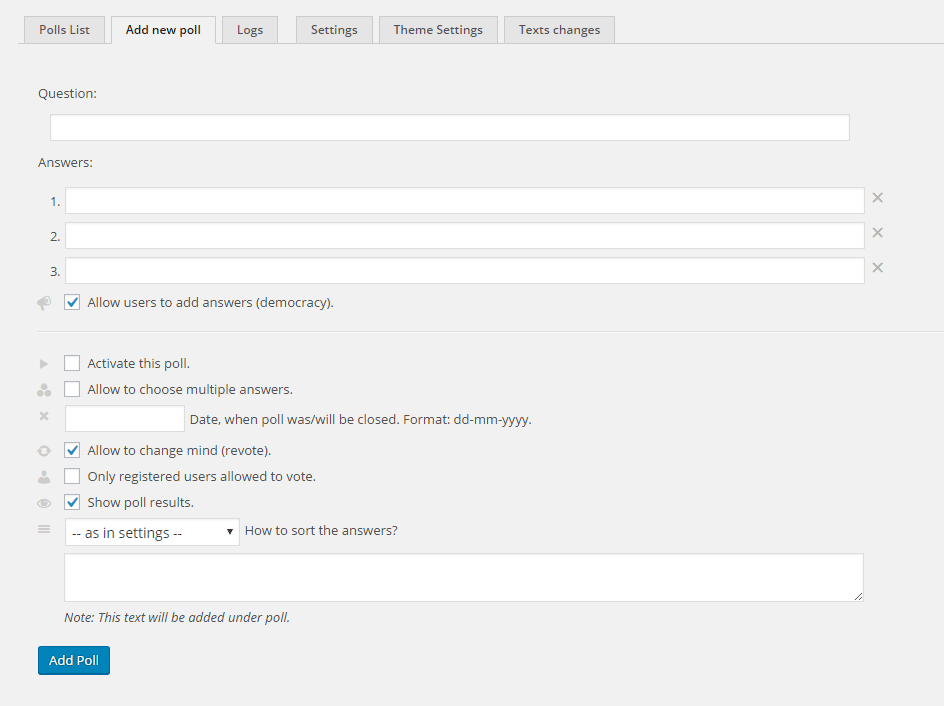Enable the Activate this poll checkbox
The image size is (944, 706).
pyautogui.click(x=72, y=363)
